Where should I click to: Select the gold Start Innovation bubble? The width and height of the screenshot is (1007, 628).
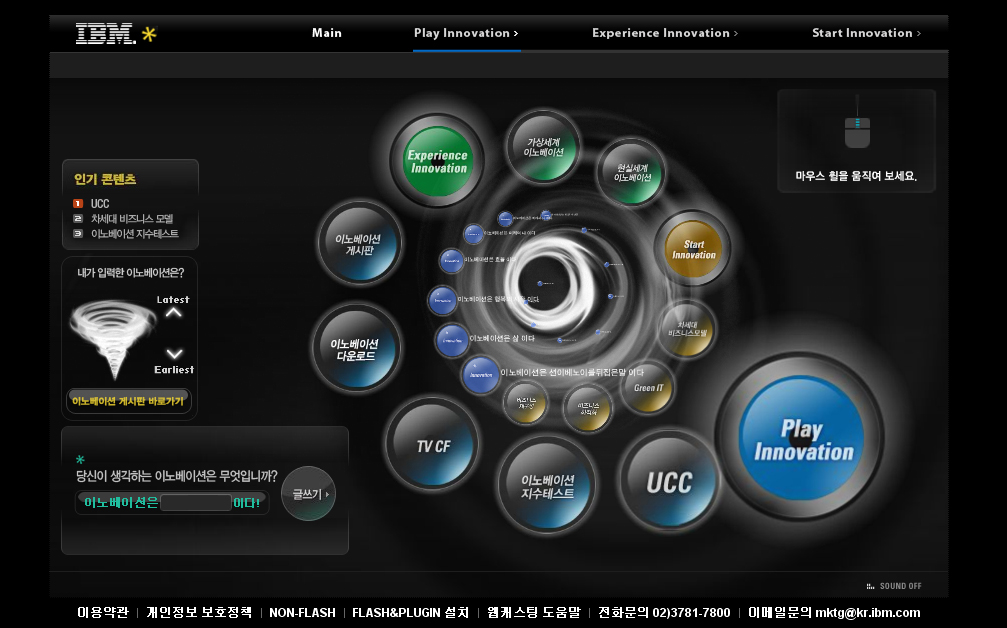click(693, 249)
